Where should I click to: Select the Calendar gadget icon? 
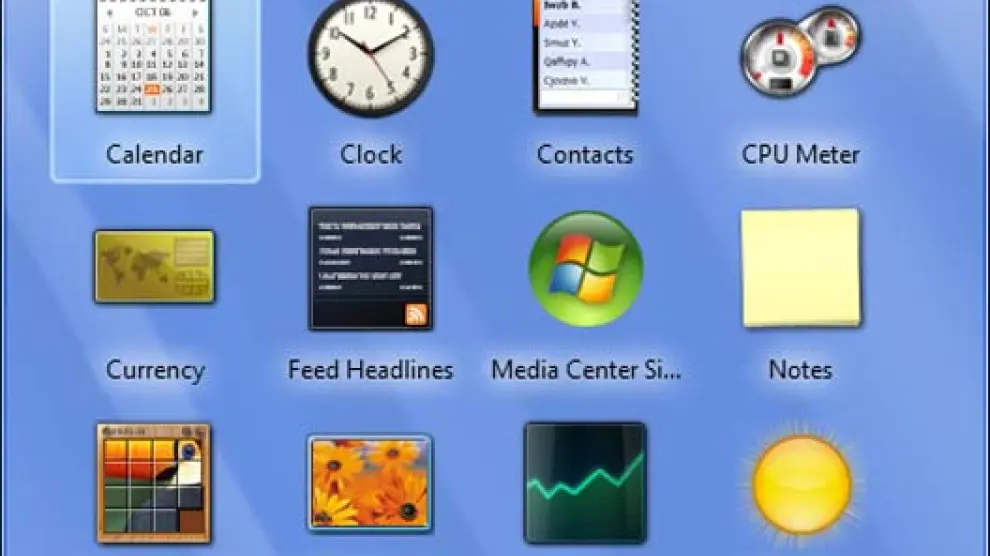(154, 56)
